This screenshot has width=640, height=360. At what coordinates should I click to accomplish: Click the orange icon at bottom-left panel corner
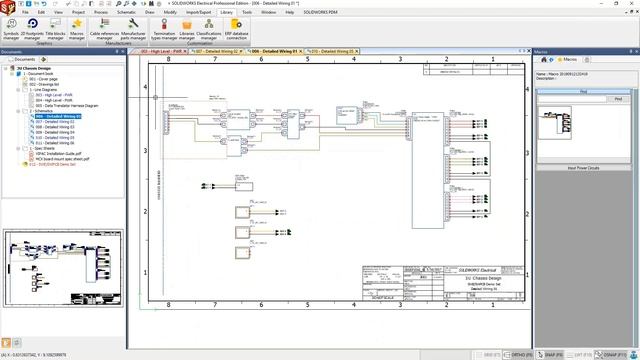pyautogui.click(x=6, y=343)
